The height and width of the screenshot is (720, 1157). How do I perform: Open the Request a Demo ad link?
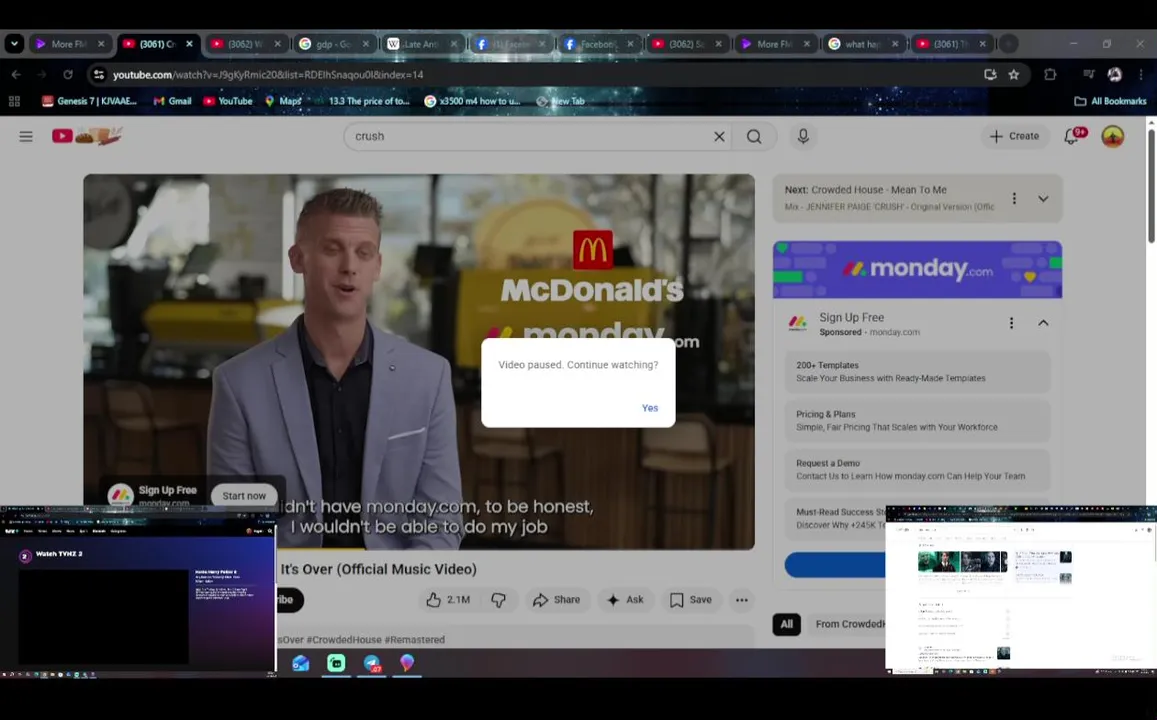pyautogui.click(x=917, y=470)
